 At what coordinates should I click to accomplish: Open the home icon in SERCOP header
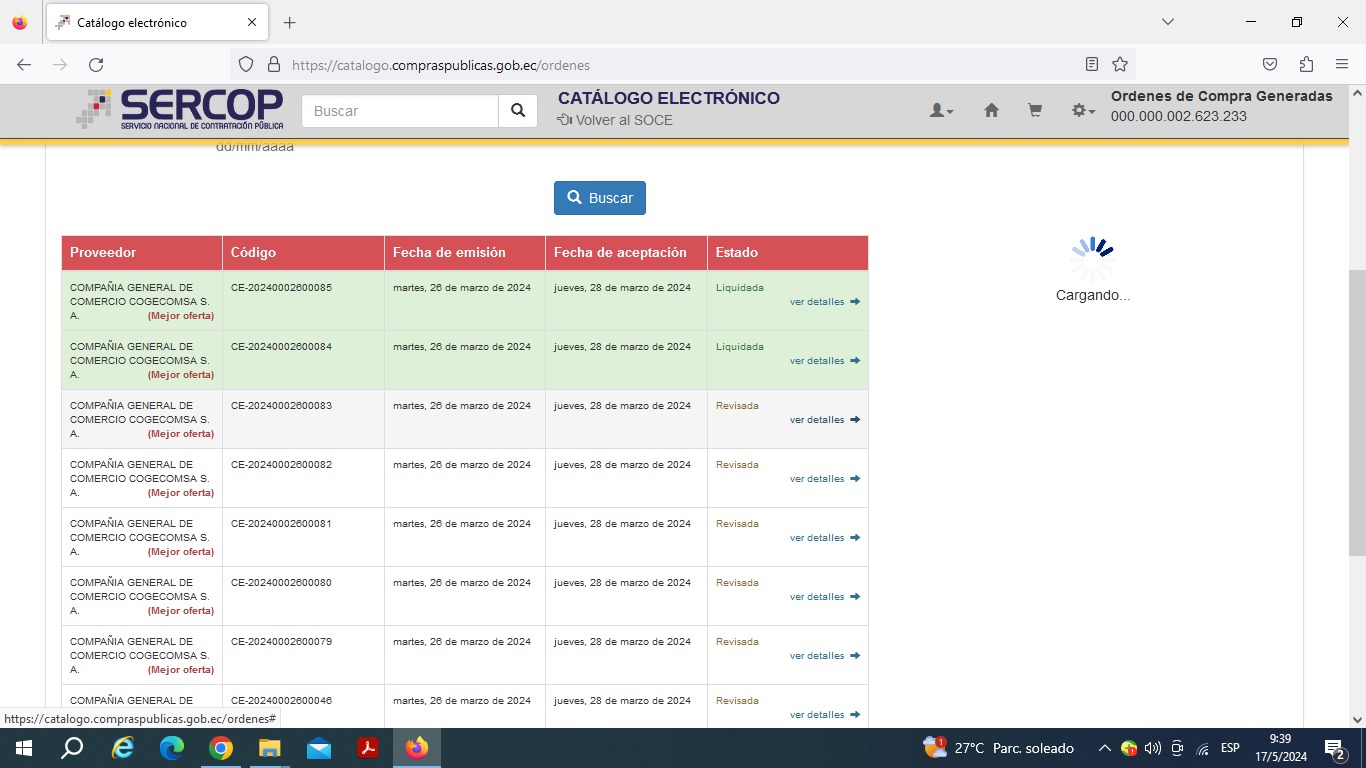point(991,111)
